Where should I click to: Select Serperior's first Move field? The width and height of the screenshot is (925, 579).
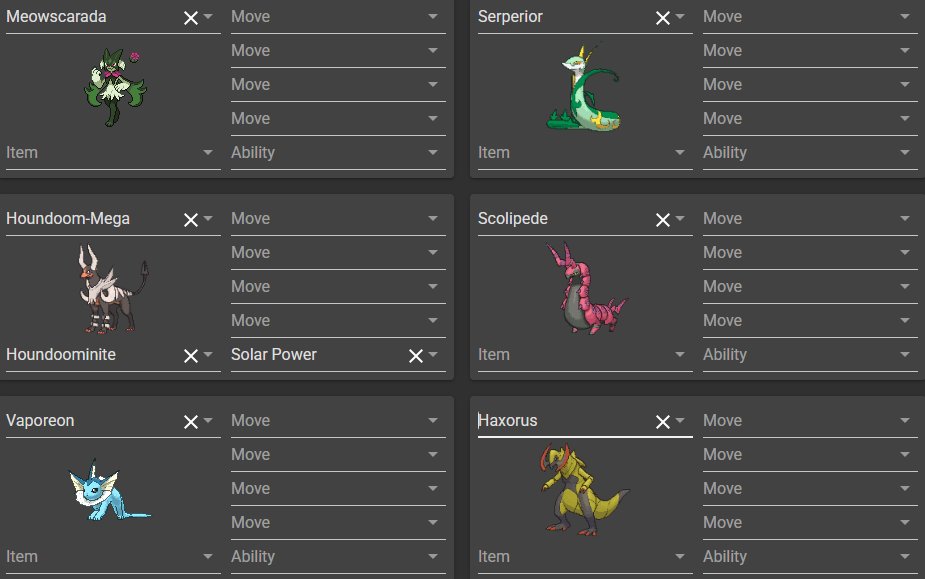(x=810, y=17)
